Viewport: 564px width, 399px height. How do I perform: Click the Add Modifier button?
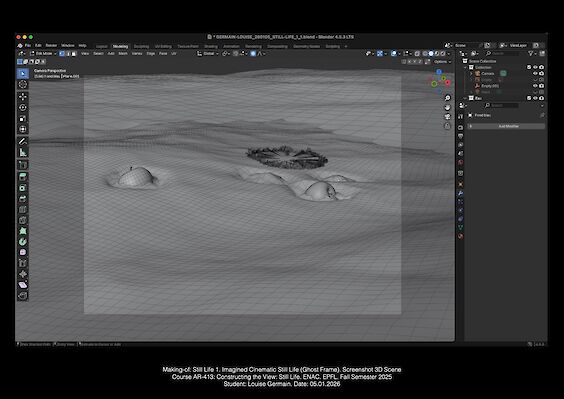pyautogui.click(x=506, y=126)
